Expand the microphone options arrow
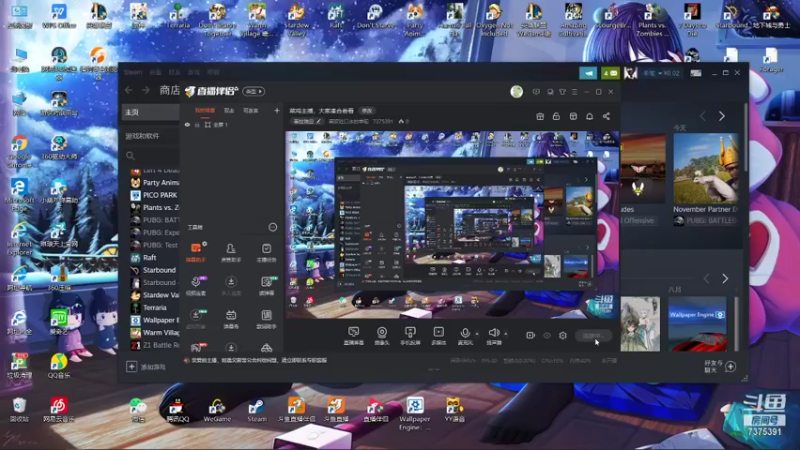Screen dimensions: 800x450 [x=477, y=334]
